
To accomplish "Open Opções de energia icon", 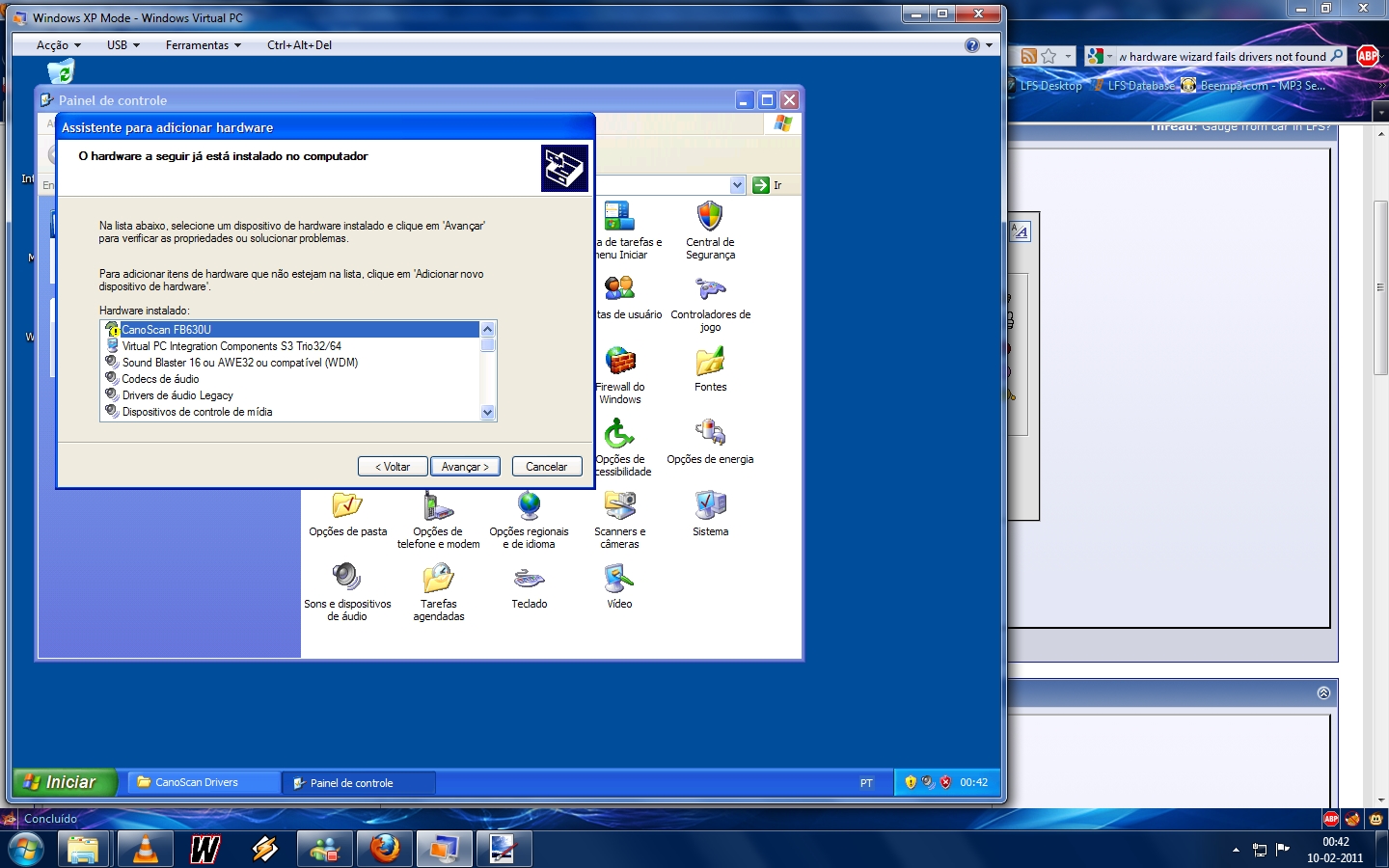I will (710, 441).
